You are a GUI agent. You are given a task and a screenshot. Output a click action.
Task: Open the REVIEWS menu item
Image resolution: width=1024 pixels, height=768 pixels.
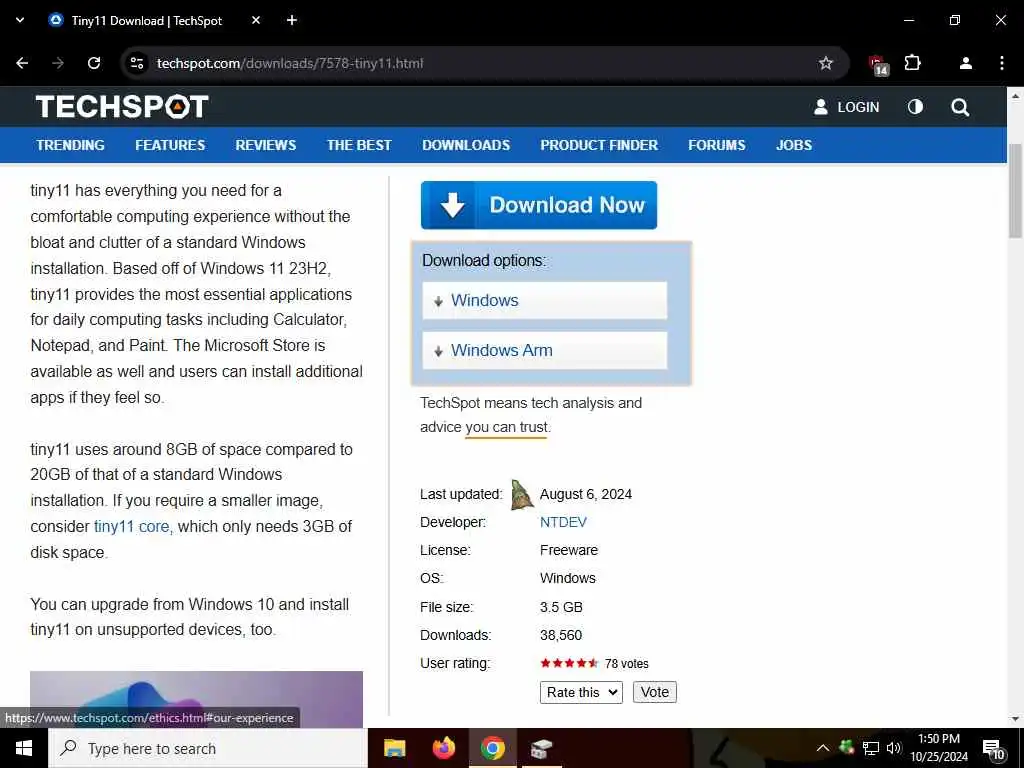tap(266, 145)
